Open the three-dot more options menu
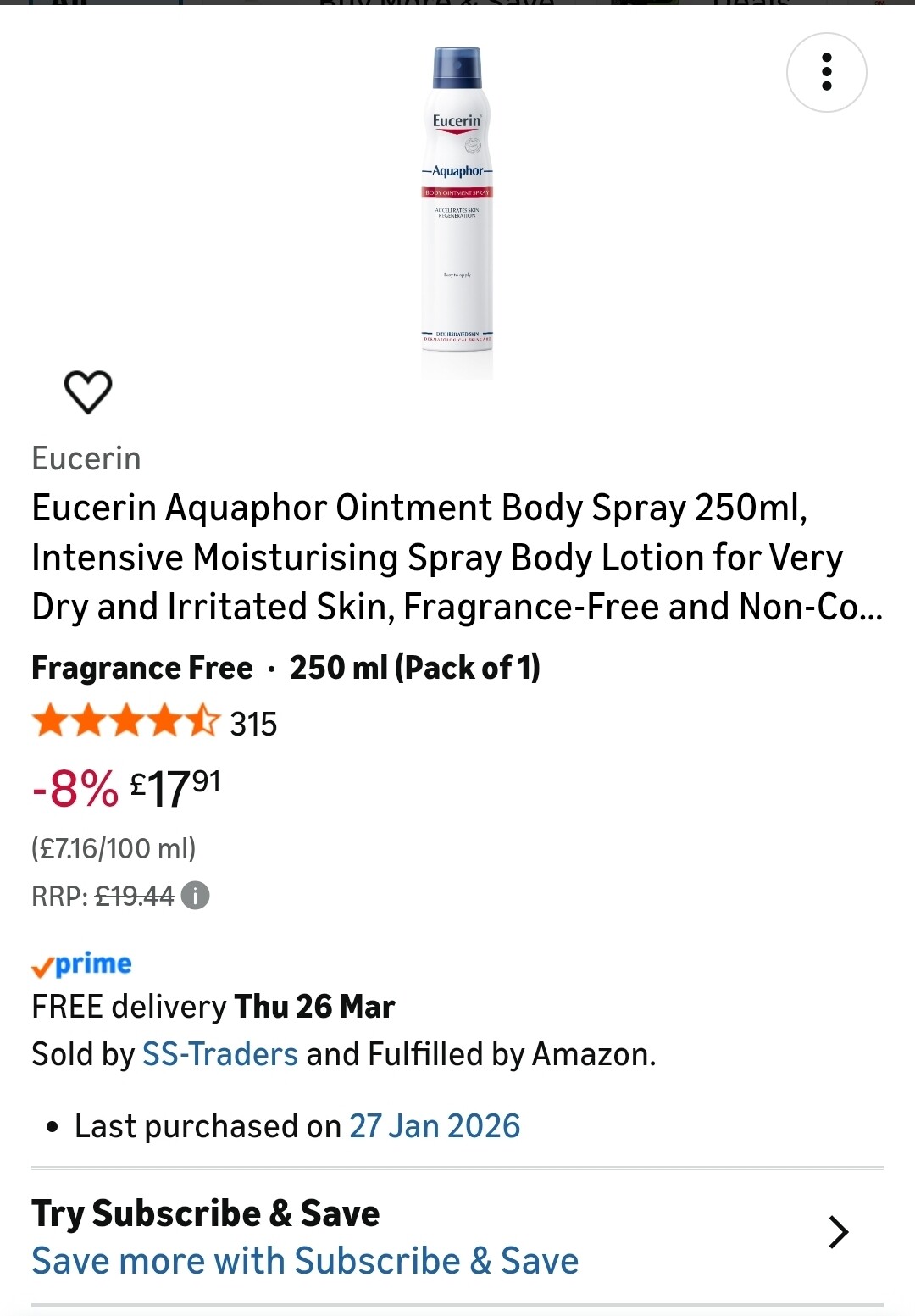 coord(826,72)
